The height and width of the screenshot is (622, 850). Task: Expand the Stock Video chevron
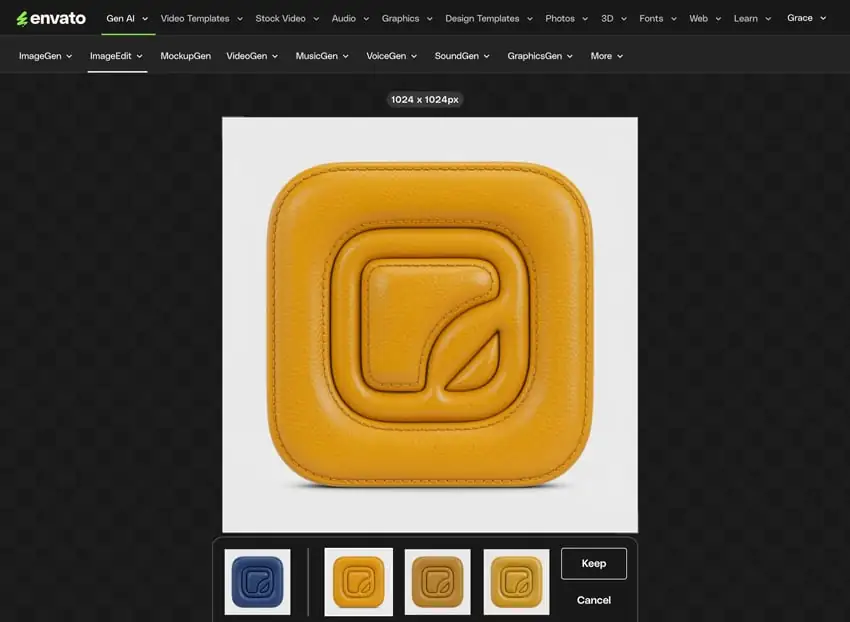click(316, 19)
